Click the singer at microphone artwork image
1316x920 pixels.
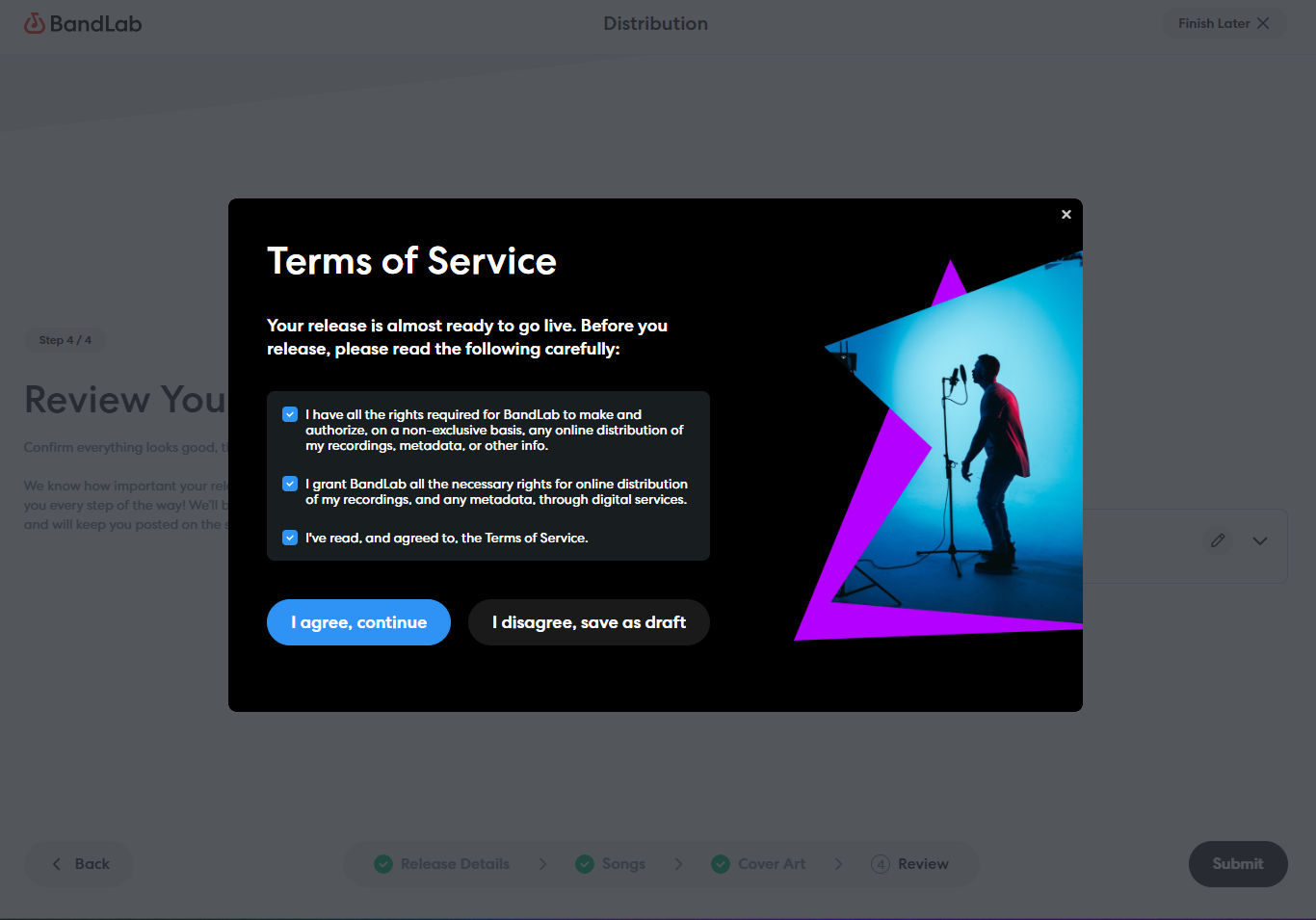pyautogui.click(x=938, y=445)
